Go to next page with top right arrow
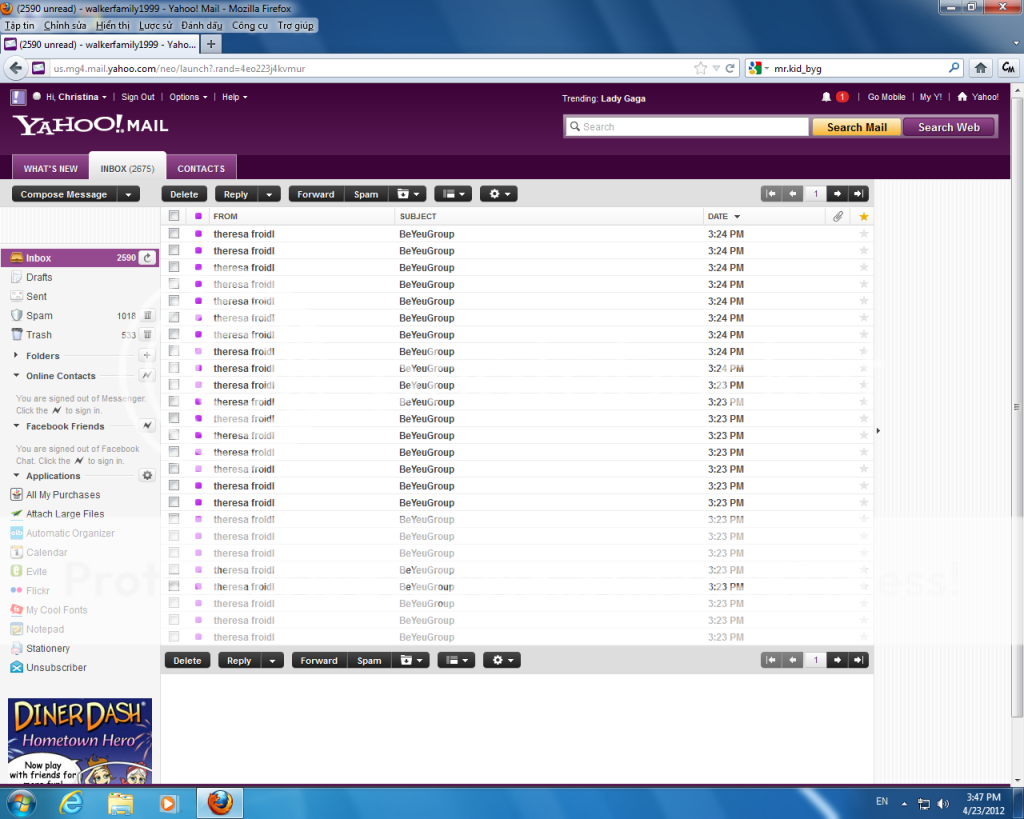This screenshot has width=1024, height=819. coord(838,194)
